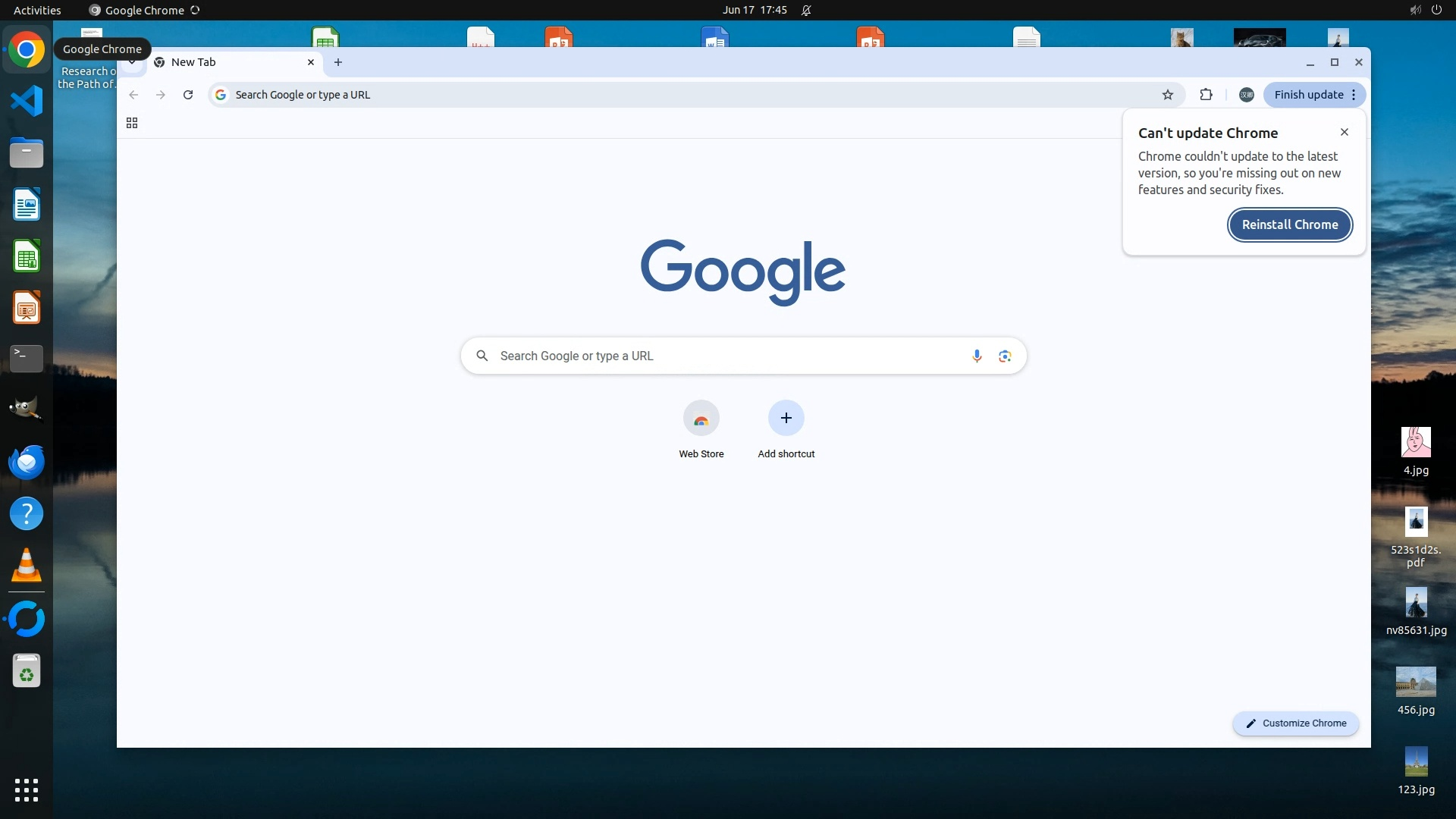The image size is (1456, 819).
Task: Open the 456.jpg desktop thumbnail
Action: (1416, 682)
